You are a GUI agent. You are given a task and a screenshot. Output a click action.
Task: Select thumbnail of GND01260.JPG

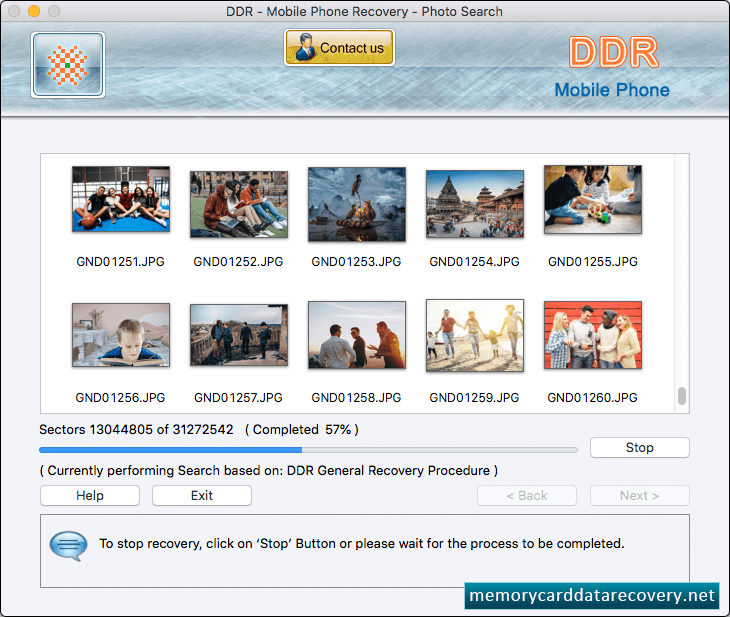(x=593, y=335)
